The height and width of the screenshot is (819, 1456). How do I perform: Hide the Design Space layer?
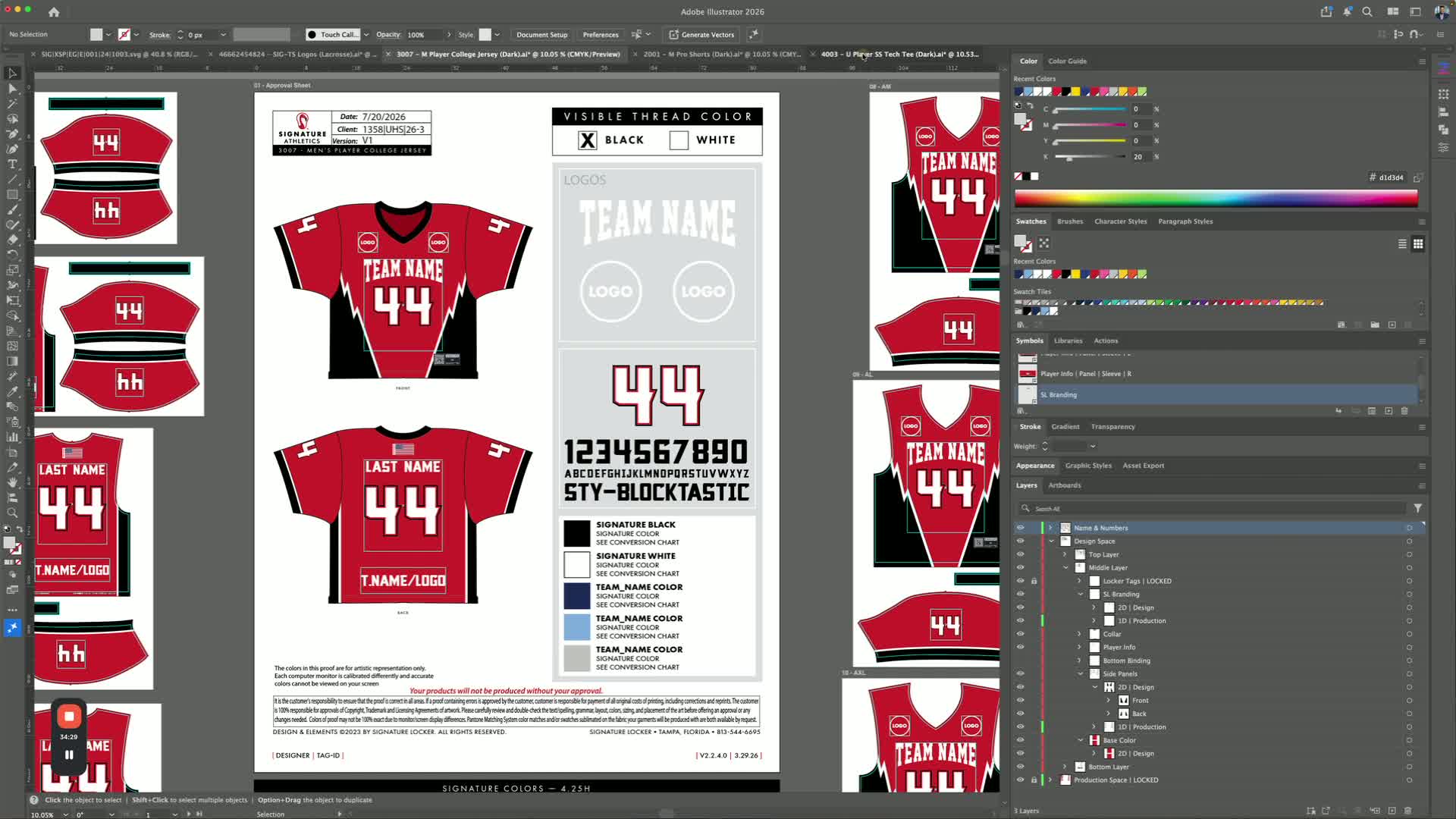click(1020, 541)
